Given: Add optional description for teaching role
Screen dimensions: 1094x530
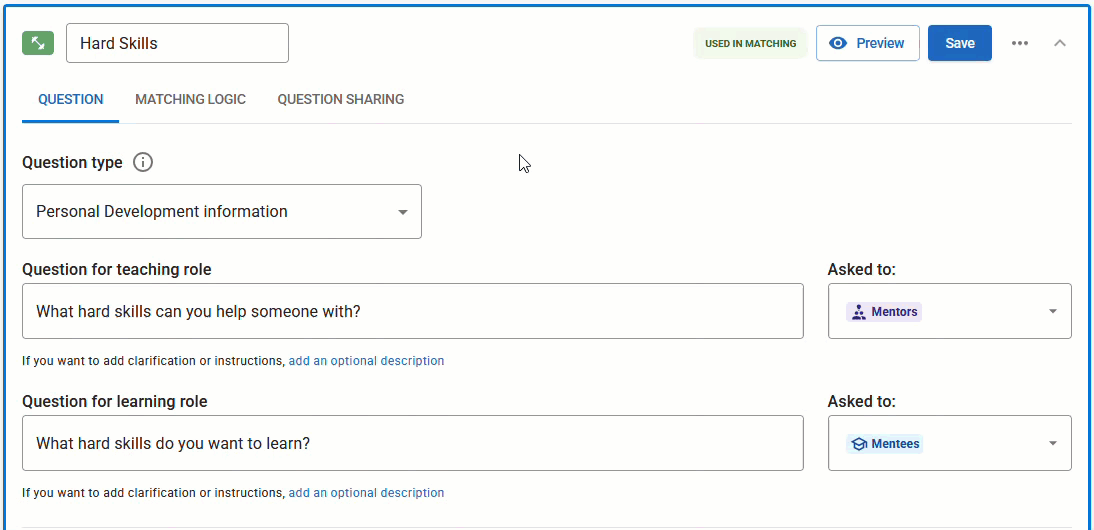Looking at the screenshot, I should (x=366, y=361).
